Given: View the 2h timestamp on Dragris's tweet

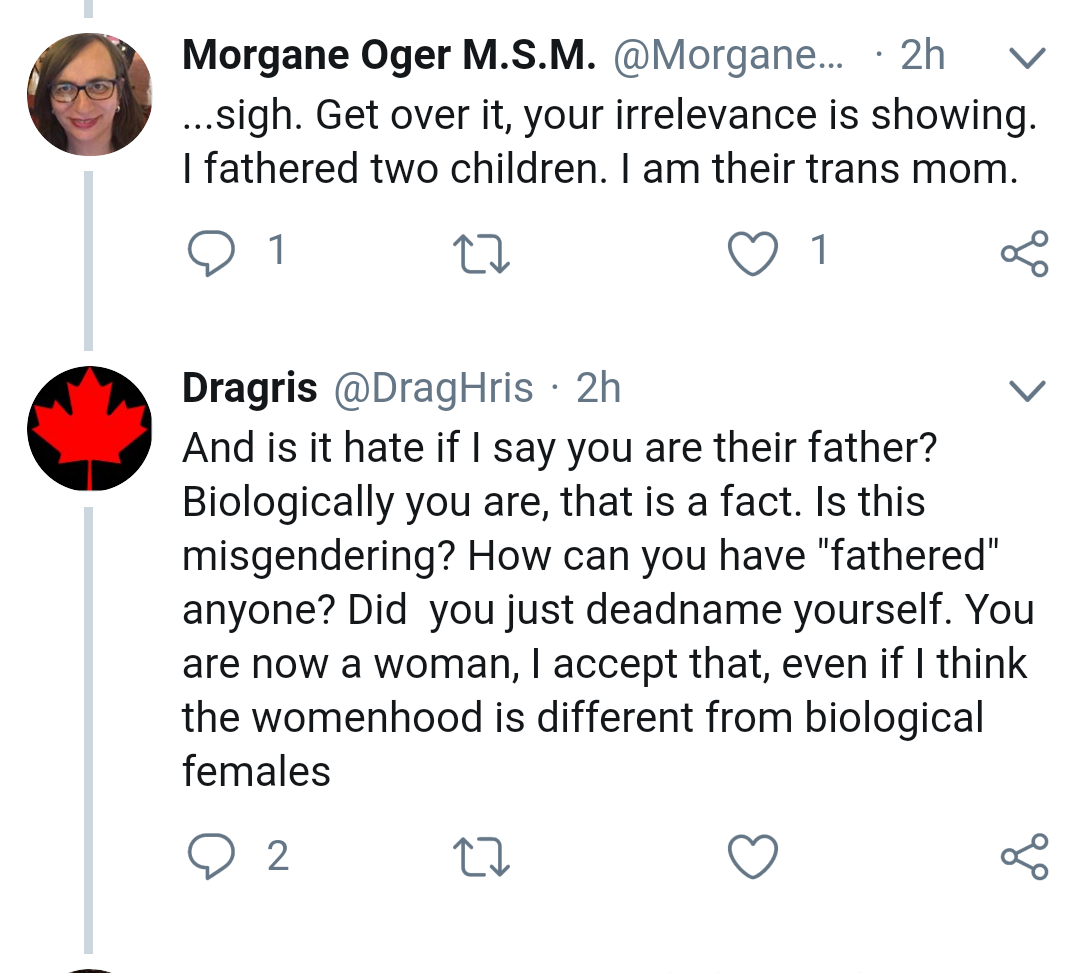Looking at the screenshot, I should [x=598, y=388].
